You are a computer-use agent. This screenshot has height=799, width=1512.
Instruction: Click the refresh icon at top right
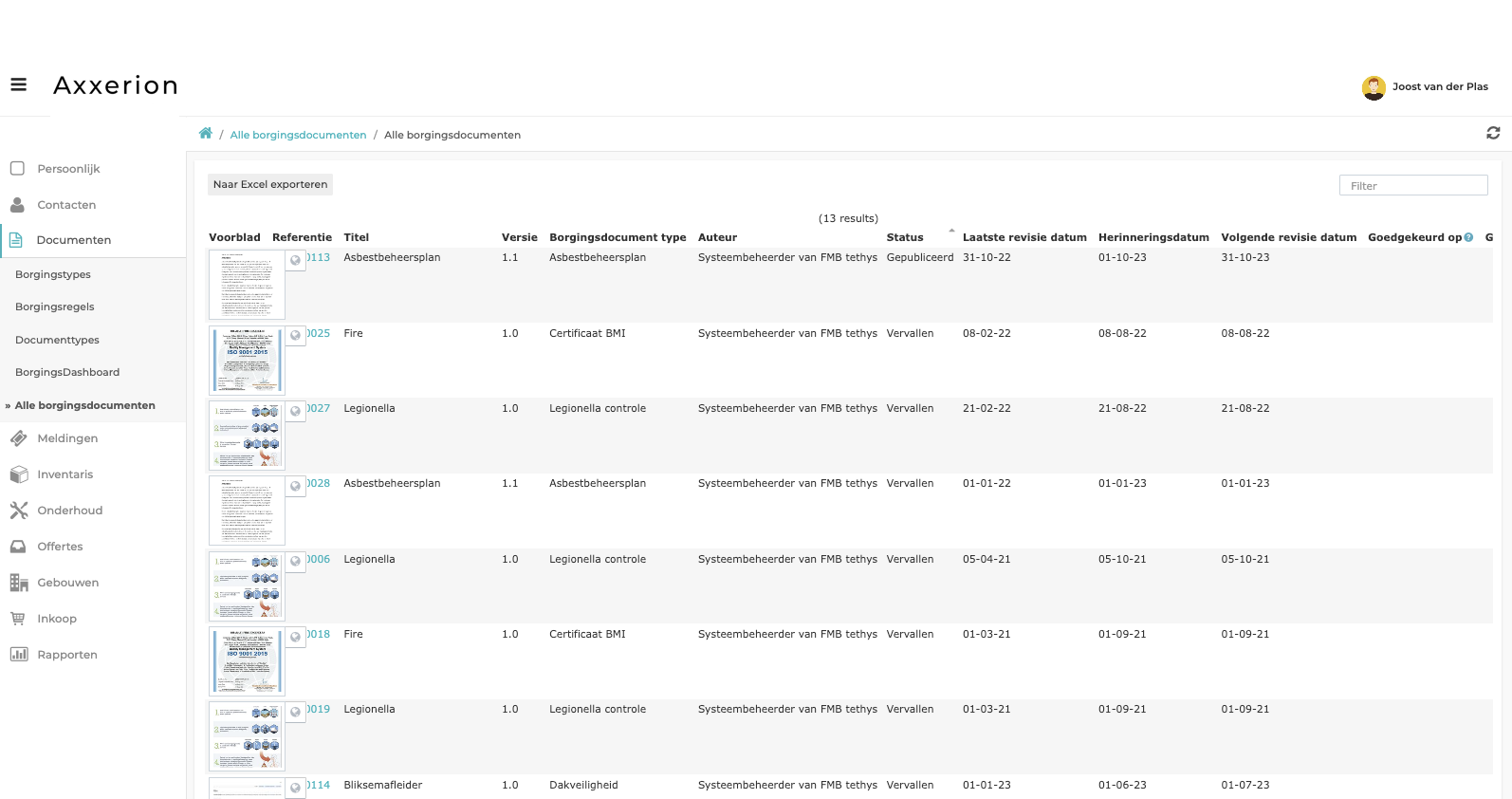point(1493,133)
